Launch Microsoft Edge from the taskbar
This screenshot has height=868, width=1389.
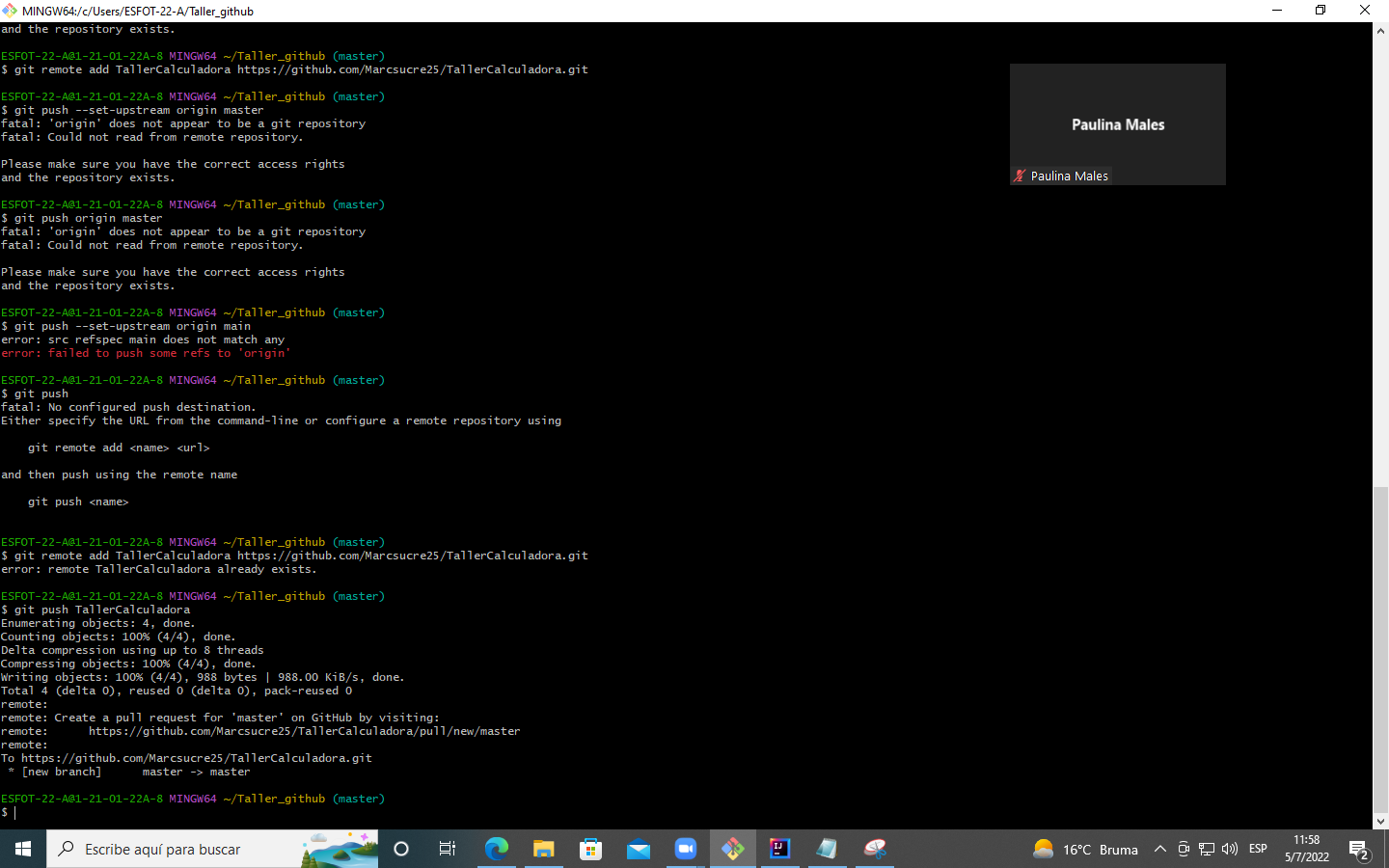point(496,849)
